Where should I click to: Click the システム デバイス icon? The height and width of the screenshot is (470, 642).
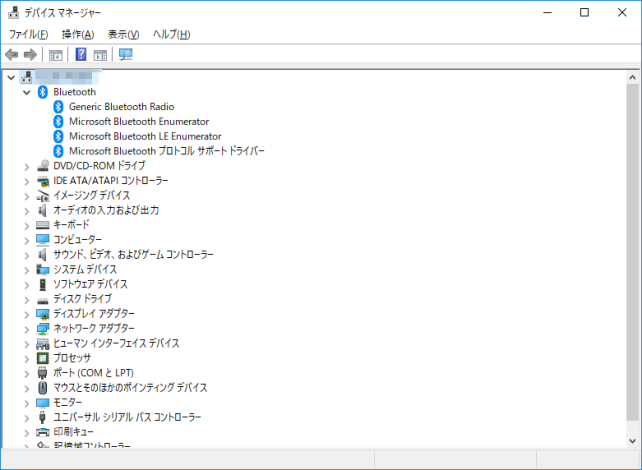(43, 269)
